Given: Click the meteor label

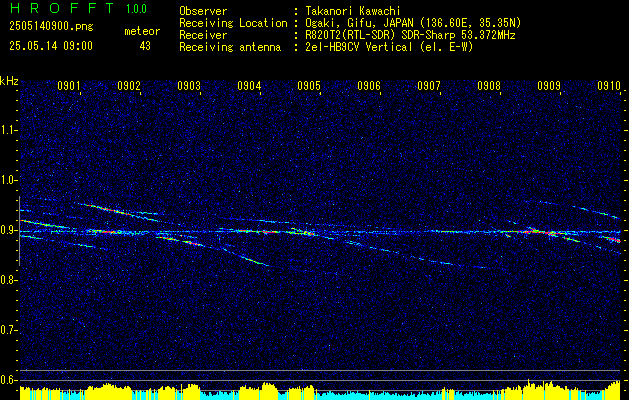Looking at the screenshot, I should (142, 31).
